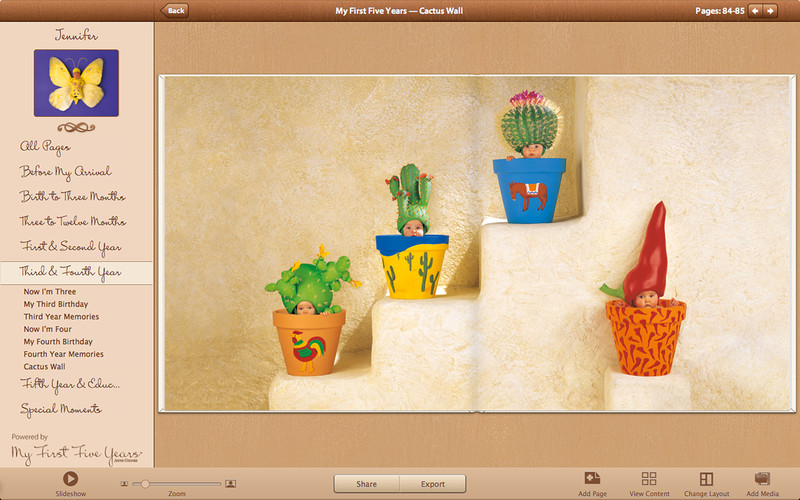Click the small zoom-out icon
This screenshot has width=800, height=500.
[x=125, y=484]
